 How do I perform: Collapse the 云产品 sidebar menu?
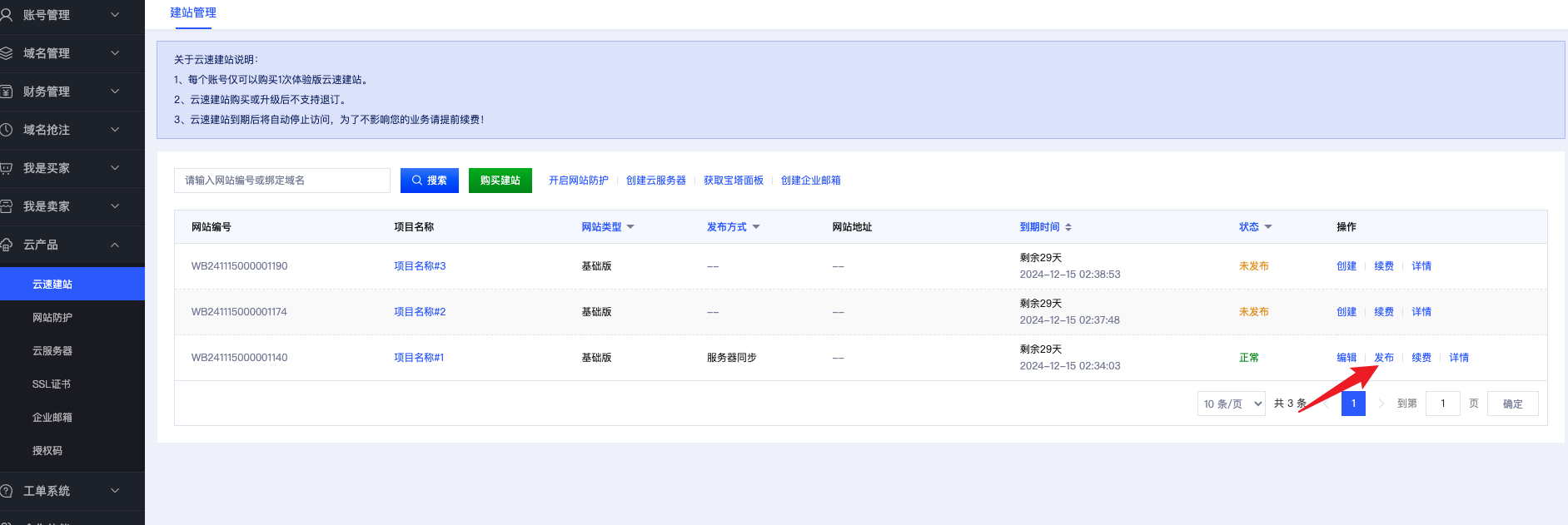click(115, 245)
